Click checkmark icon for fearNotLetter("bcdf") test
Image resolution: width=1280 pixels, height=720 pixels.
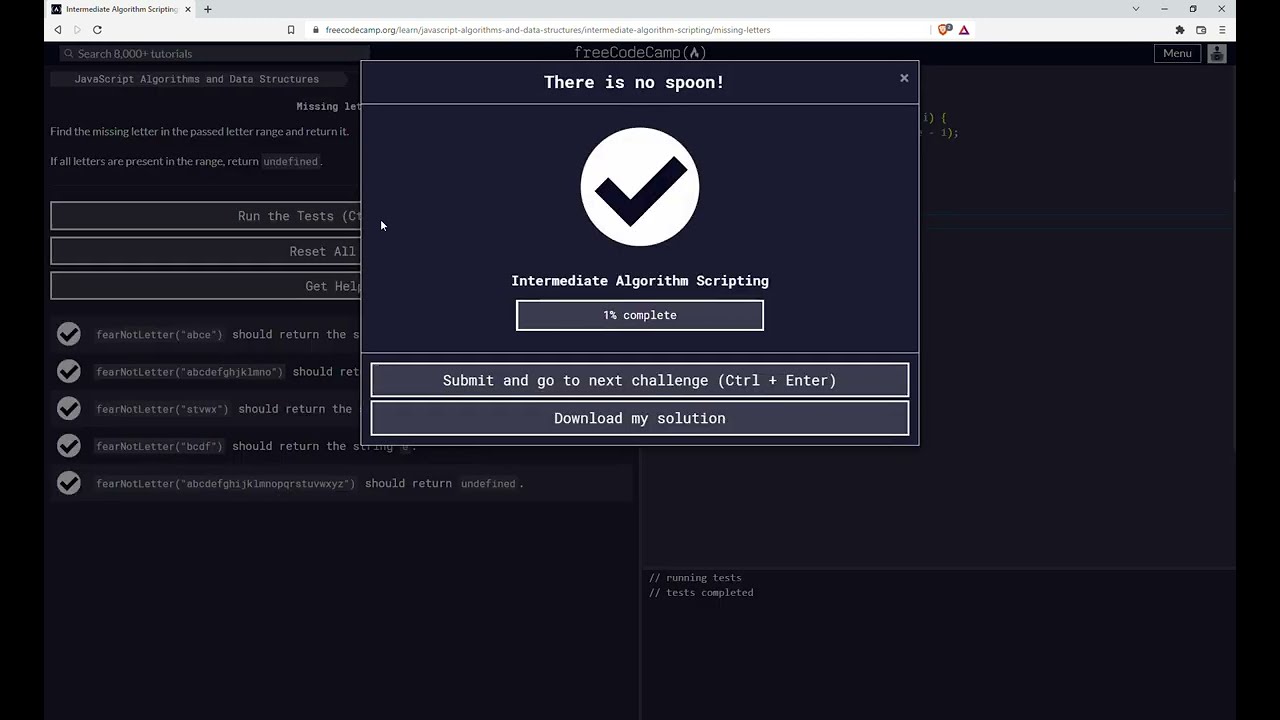pyautogui.click(x=68, y=445)
